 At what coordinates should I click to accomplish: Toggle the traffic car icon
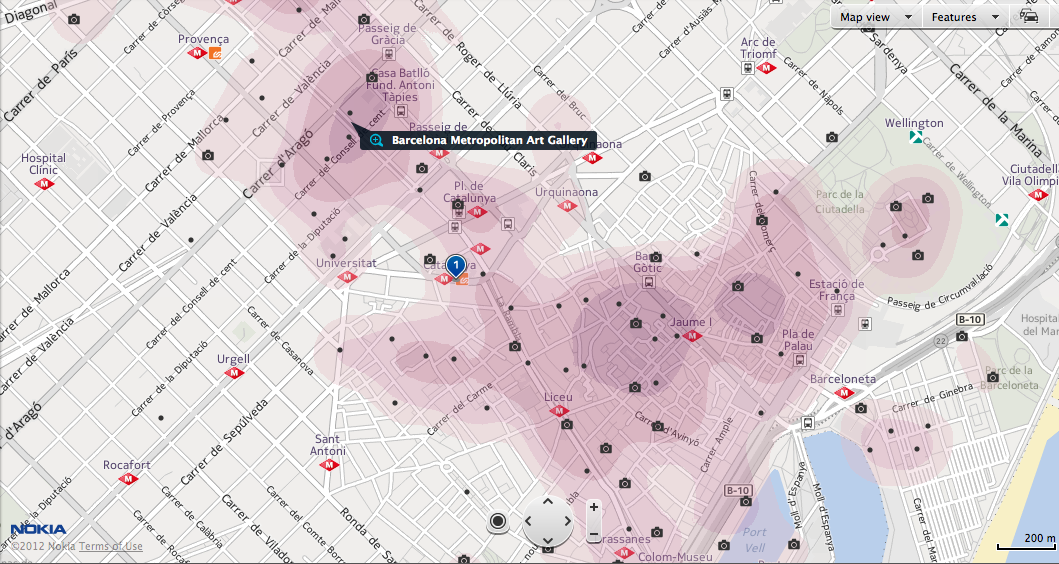click(x=1029, y=17)
